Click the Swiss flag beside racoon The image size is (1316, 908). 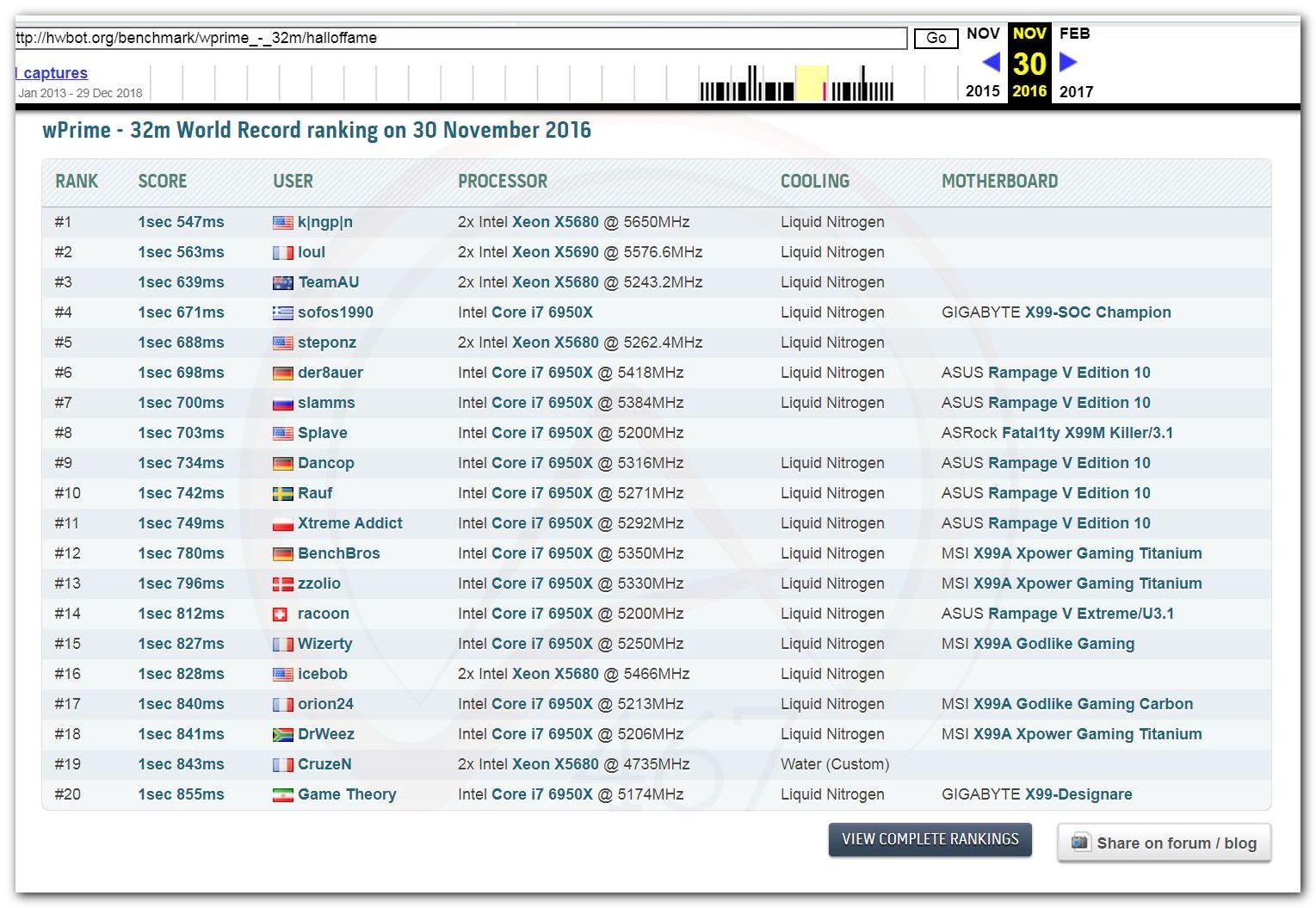[x=280, y=615]
